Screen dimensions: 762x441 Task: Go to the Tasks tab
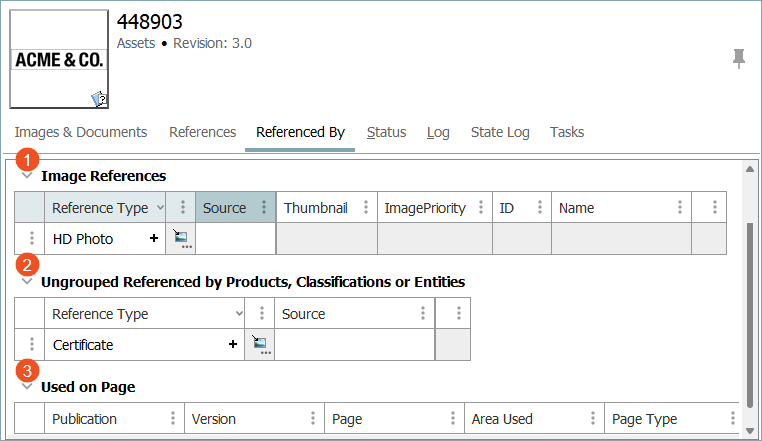coord(567,132)
